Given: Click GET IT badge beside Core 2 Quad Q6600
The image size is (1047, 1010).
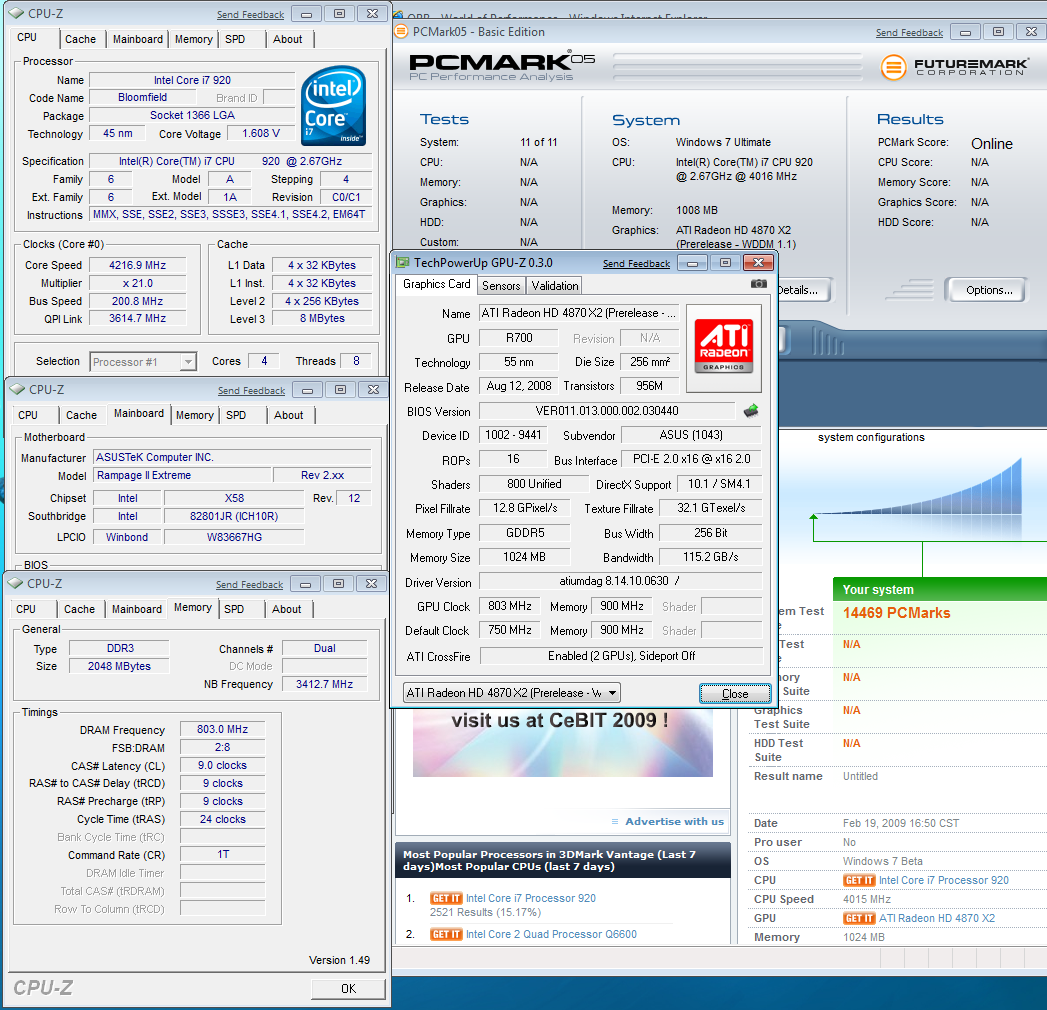Looking at the screenshot, I should (x=445, y=935).
